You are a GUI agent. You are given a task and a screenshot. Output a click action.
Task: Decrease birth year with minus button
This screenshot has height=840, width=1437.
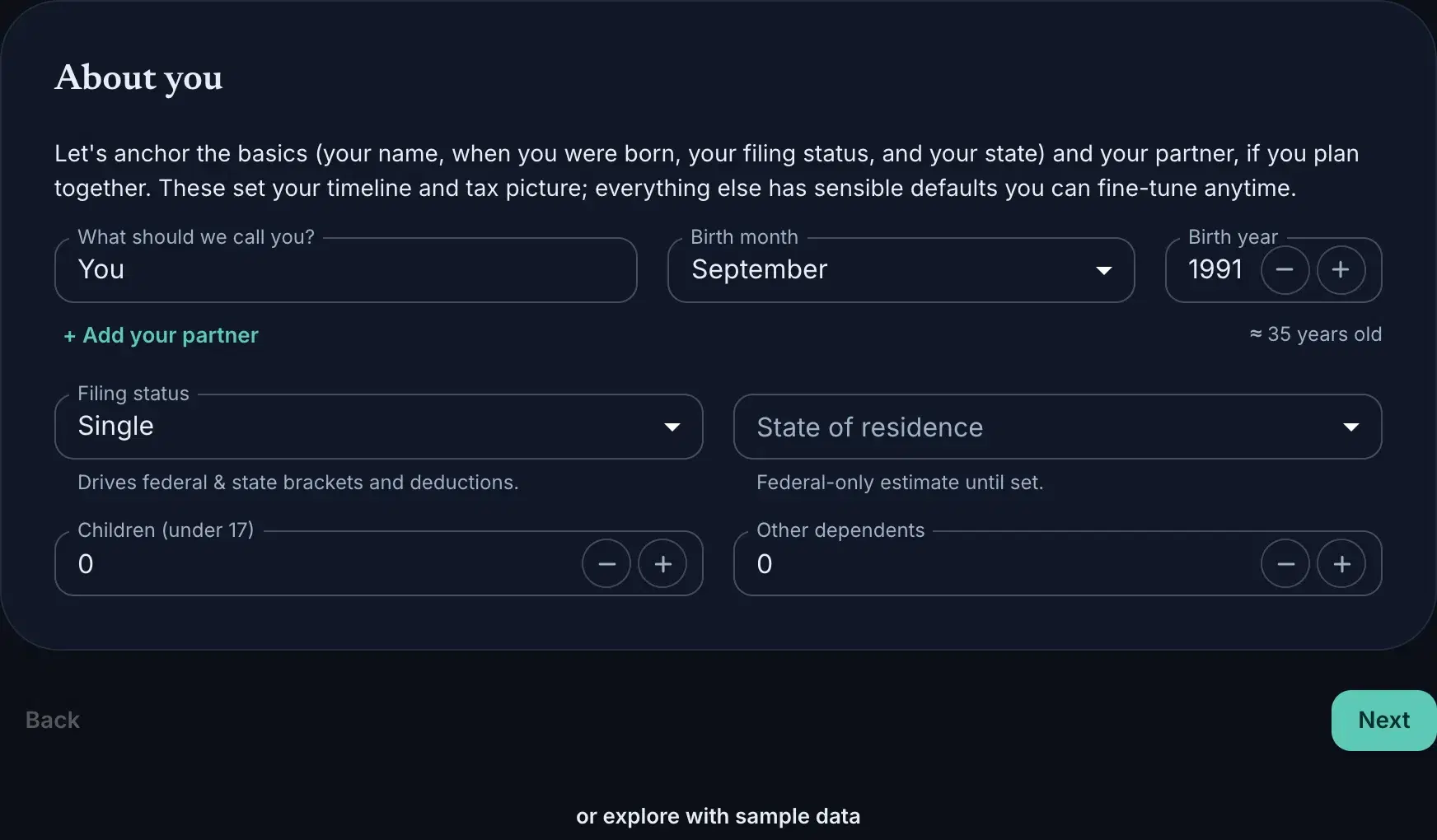point(1285,269)
